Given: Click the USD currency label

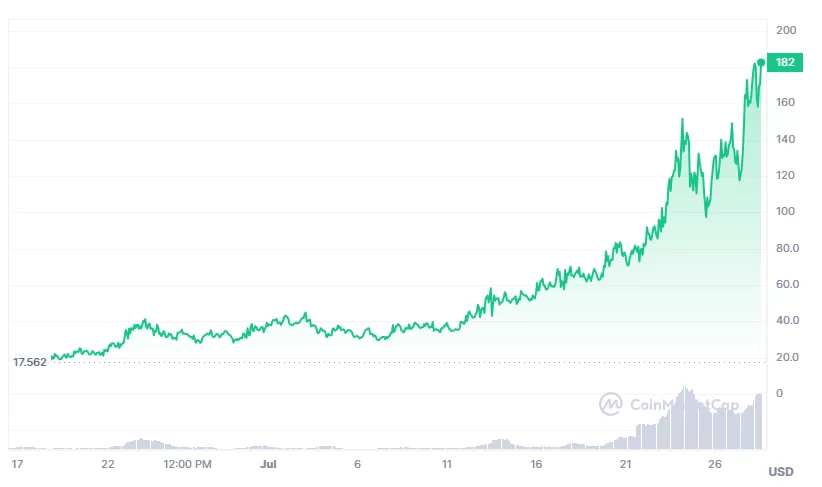Looking at the screenshot, I should point(781,471).
